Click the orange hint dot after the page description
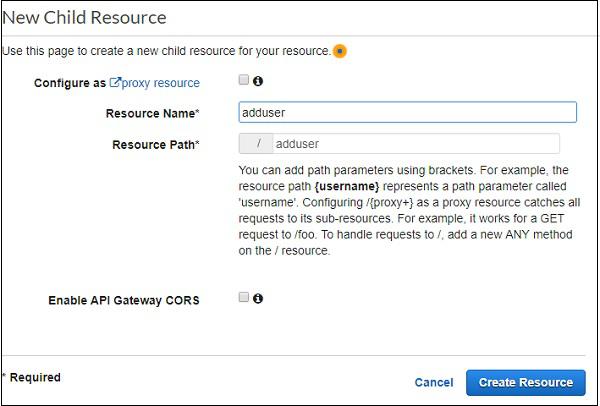The image size is (600, 406). pyautogui.click(x=340, y=51)
